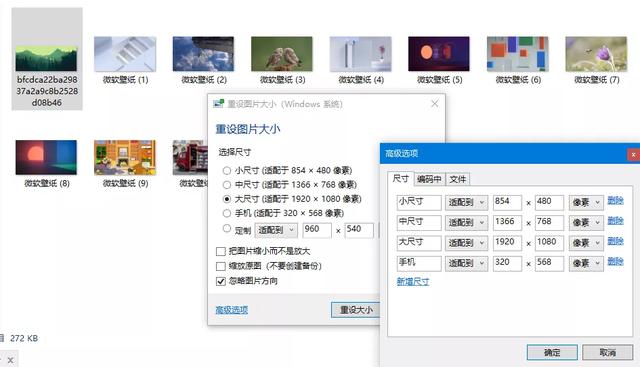Select the bfcdca22ba298 mountain image file
640x367 pixels.
point(47,59)
